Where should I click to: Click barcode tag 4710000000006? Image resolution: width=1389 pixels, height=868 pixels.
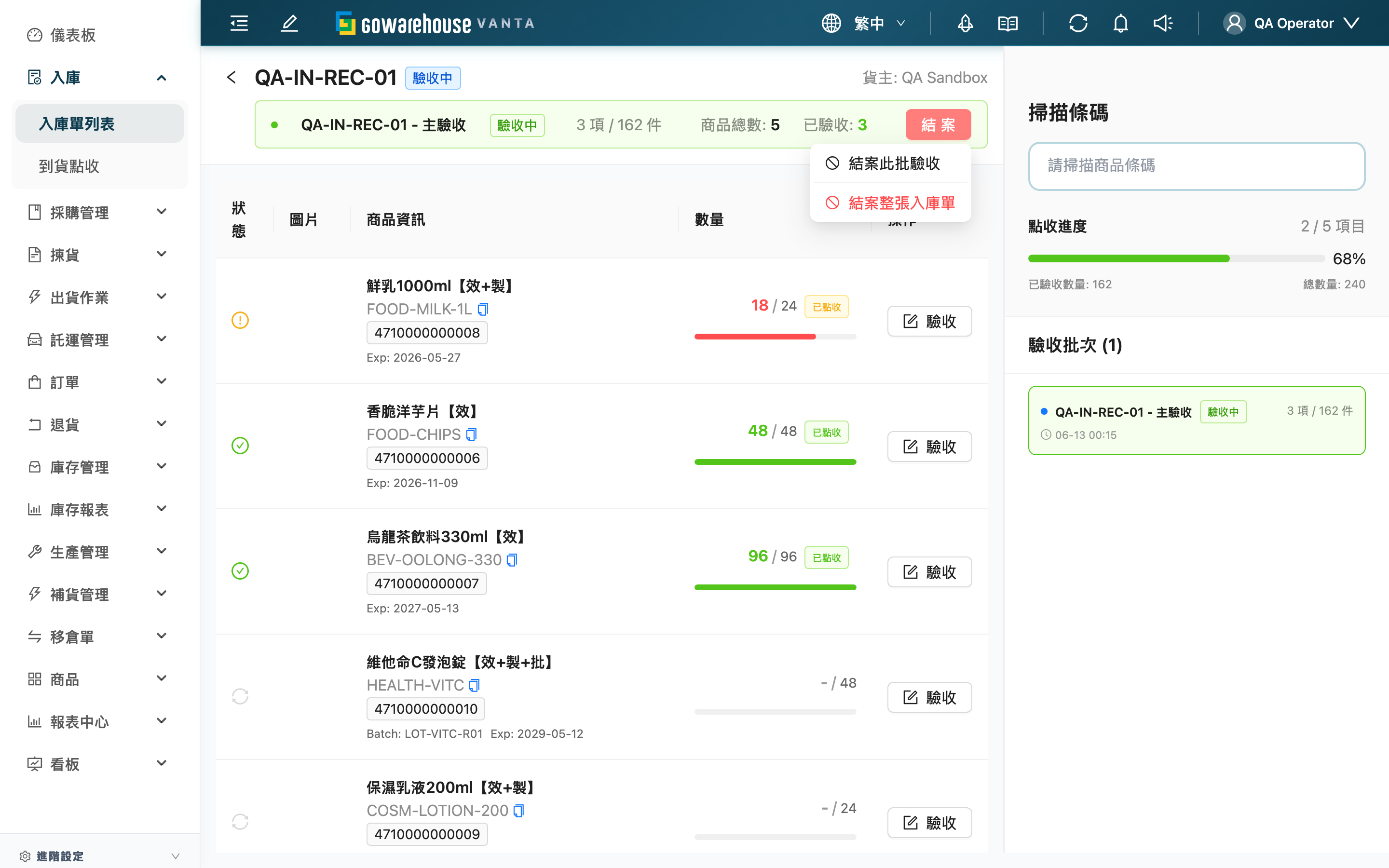pyautogui.click(x=427, y=458)
